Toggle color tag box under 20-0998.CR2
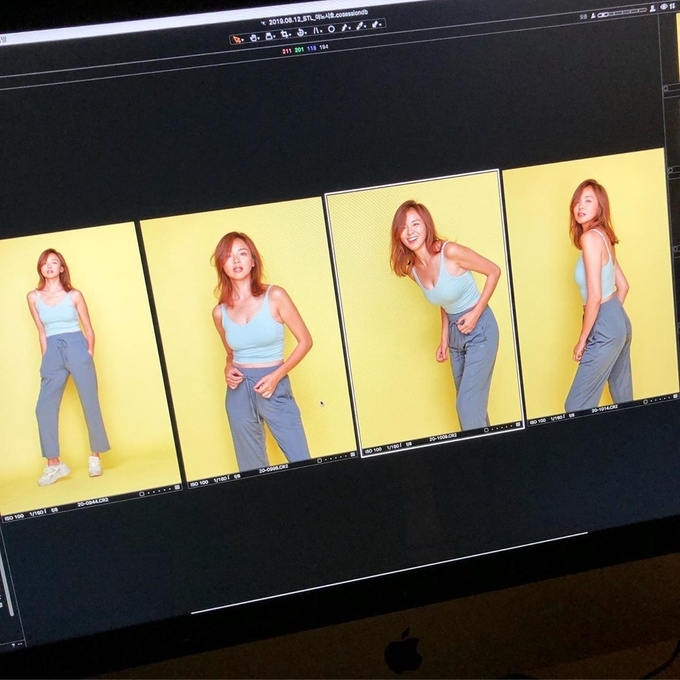680x680 pixels. point(351,456)
